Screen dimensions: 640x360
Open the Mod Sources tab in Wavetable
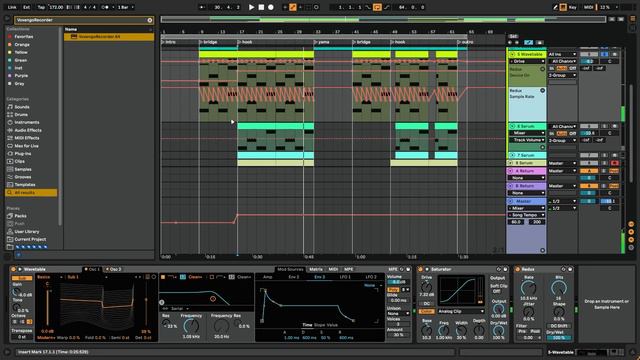[290, 269]
